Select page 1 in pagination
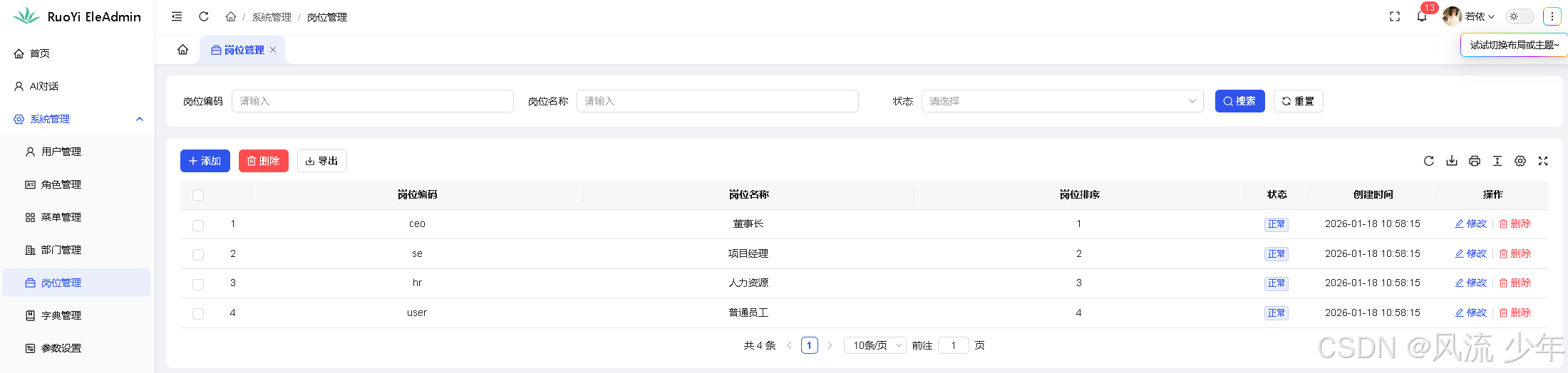The height and width of the screenshot is (373, 1568). coord(810,345)
